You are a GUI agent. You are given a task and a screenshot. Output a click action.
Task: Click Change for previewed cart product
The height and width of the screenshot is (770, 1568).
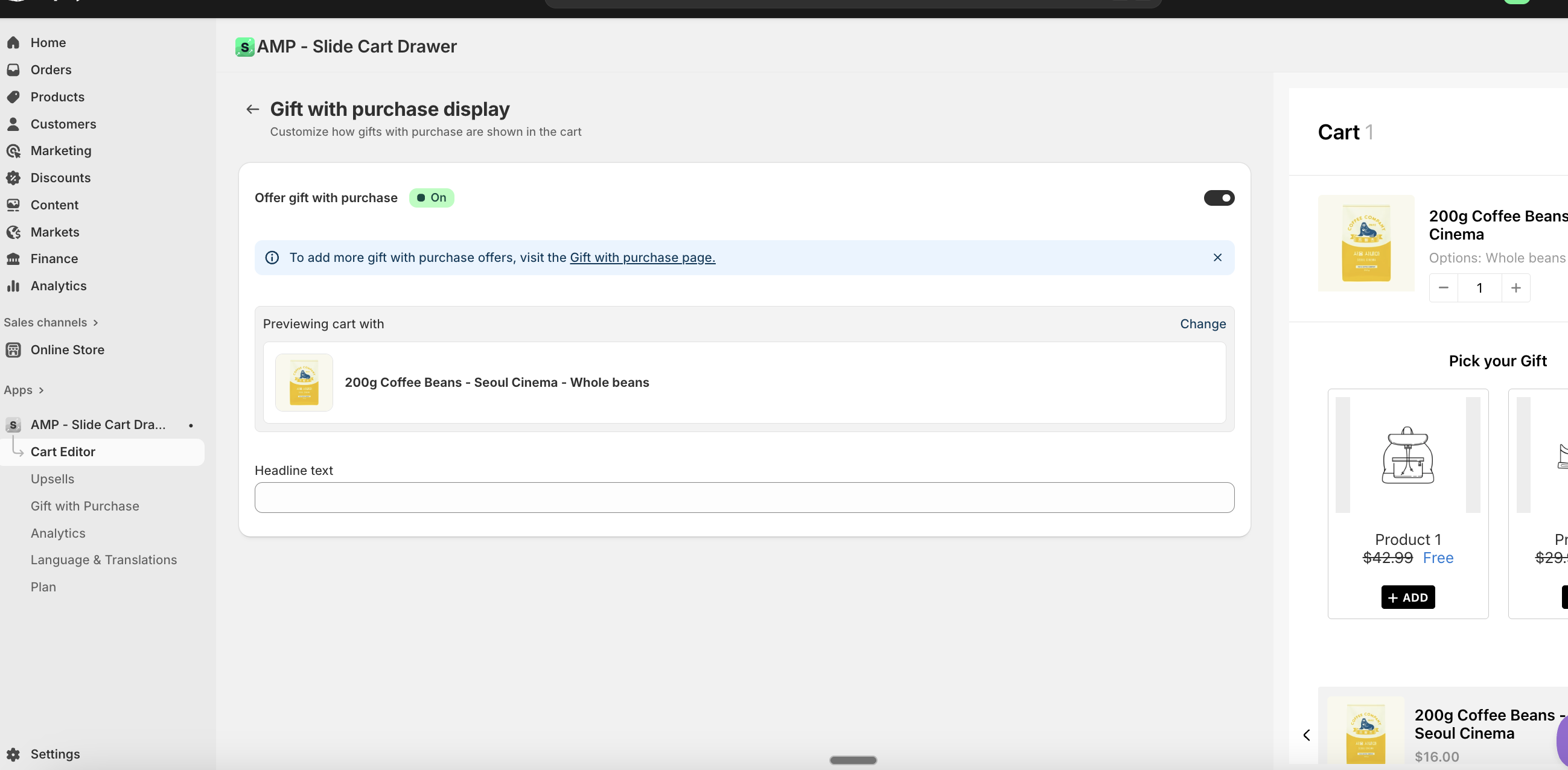[x=1202, y=324]
